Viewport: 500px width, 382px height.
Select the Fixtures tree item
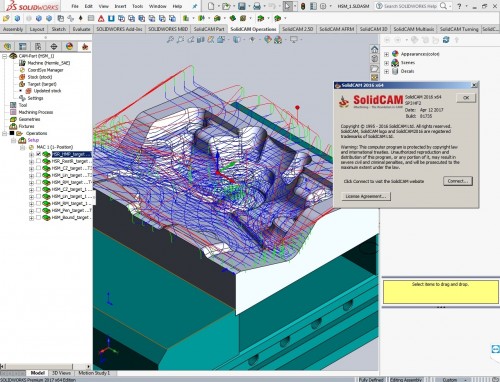coord(26,126)
